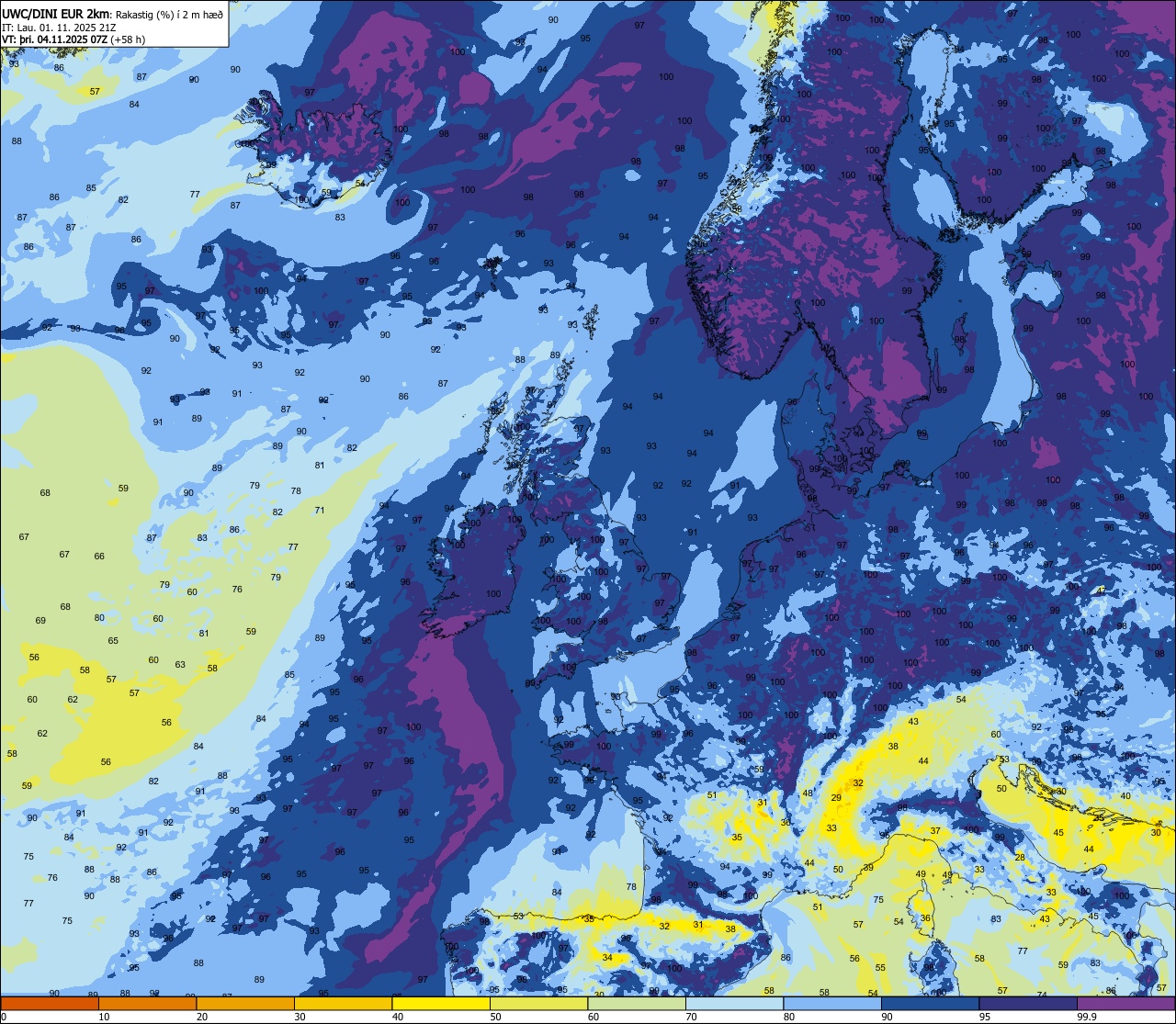Click the "90" legend scale label
This screenshot has width=1176, height=1024.
[887, 1017]
